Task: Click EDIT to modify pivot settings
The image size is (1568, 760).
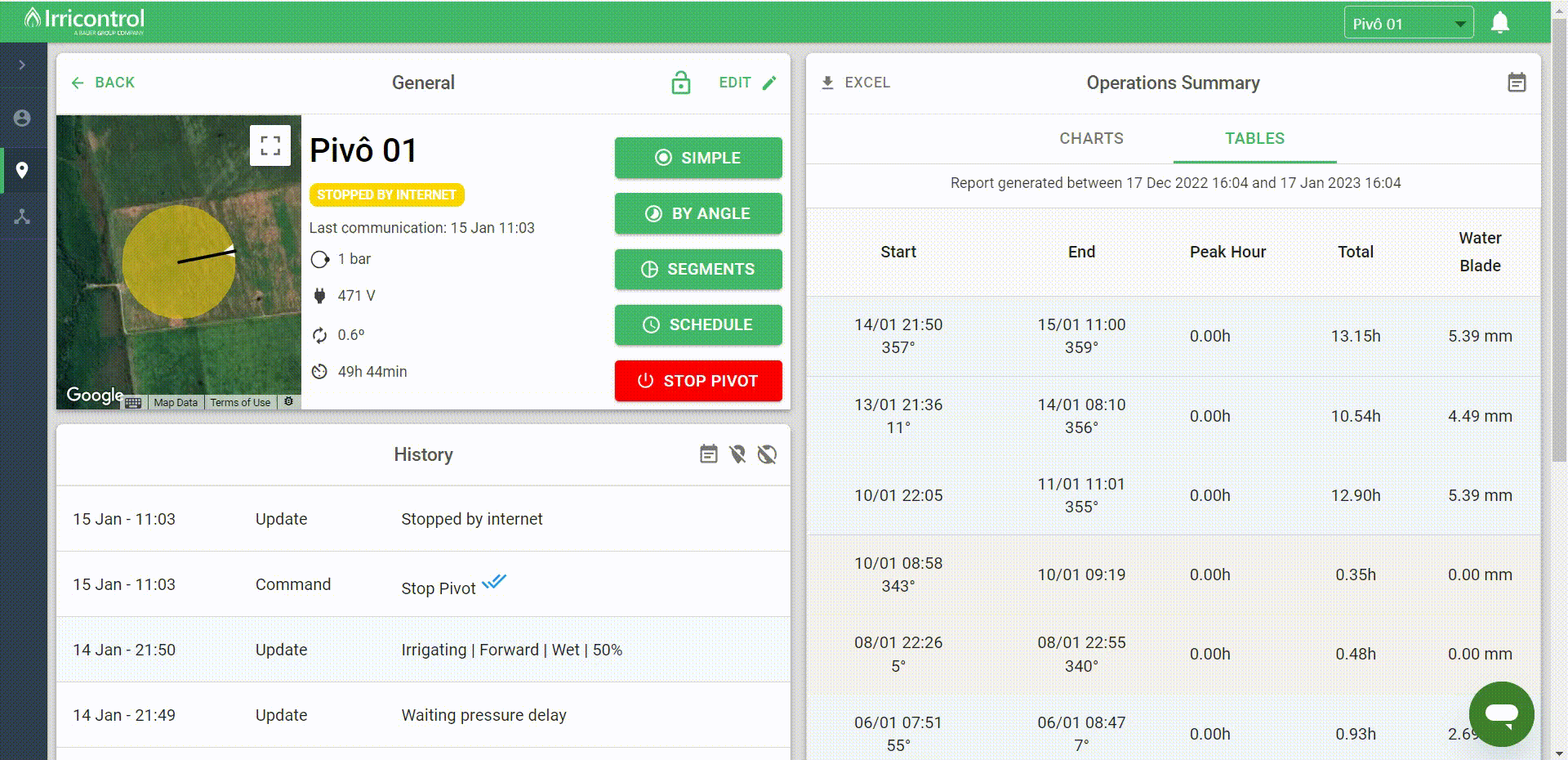Action: tap(747, 83)
